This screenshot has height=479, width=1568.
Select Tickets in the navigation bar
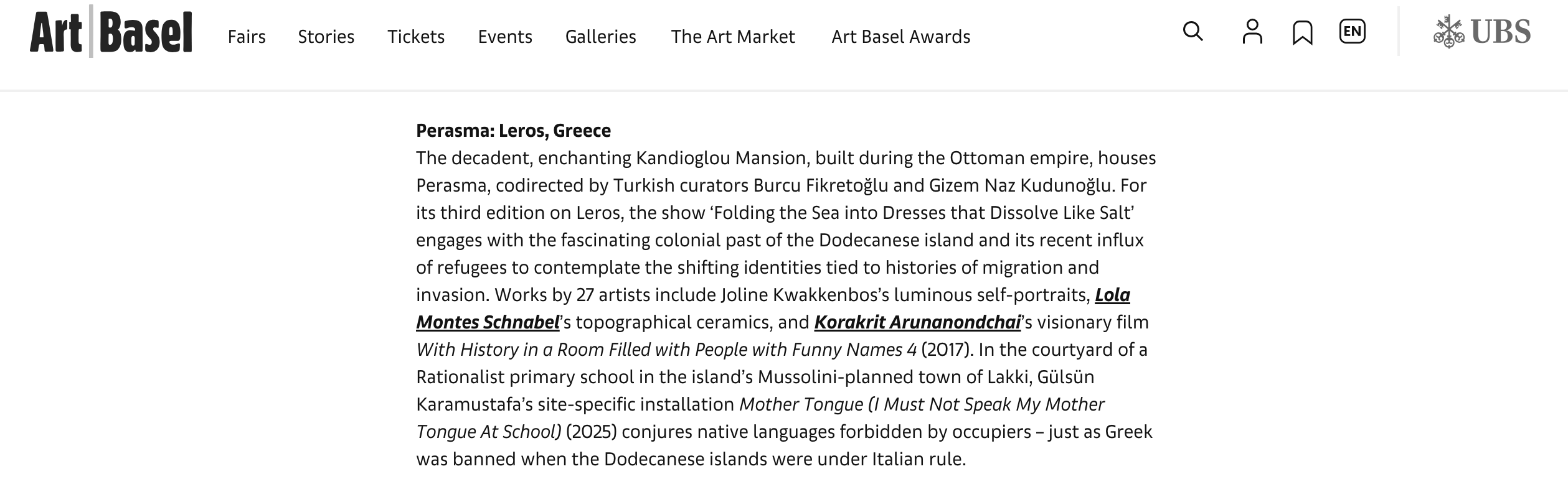[x=416, y=37]
